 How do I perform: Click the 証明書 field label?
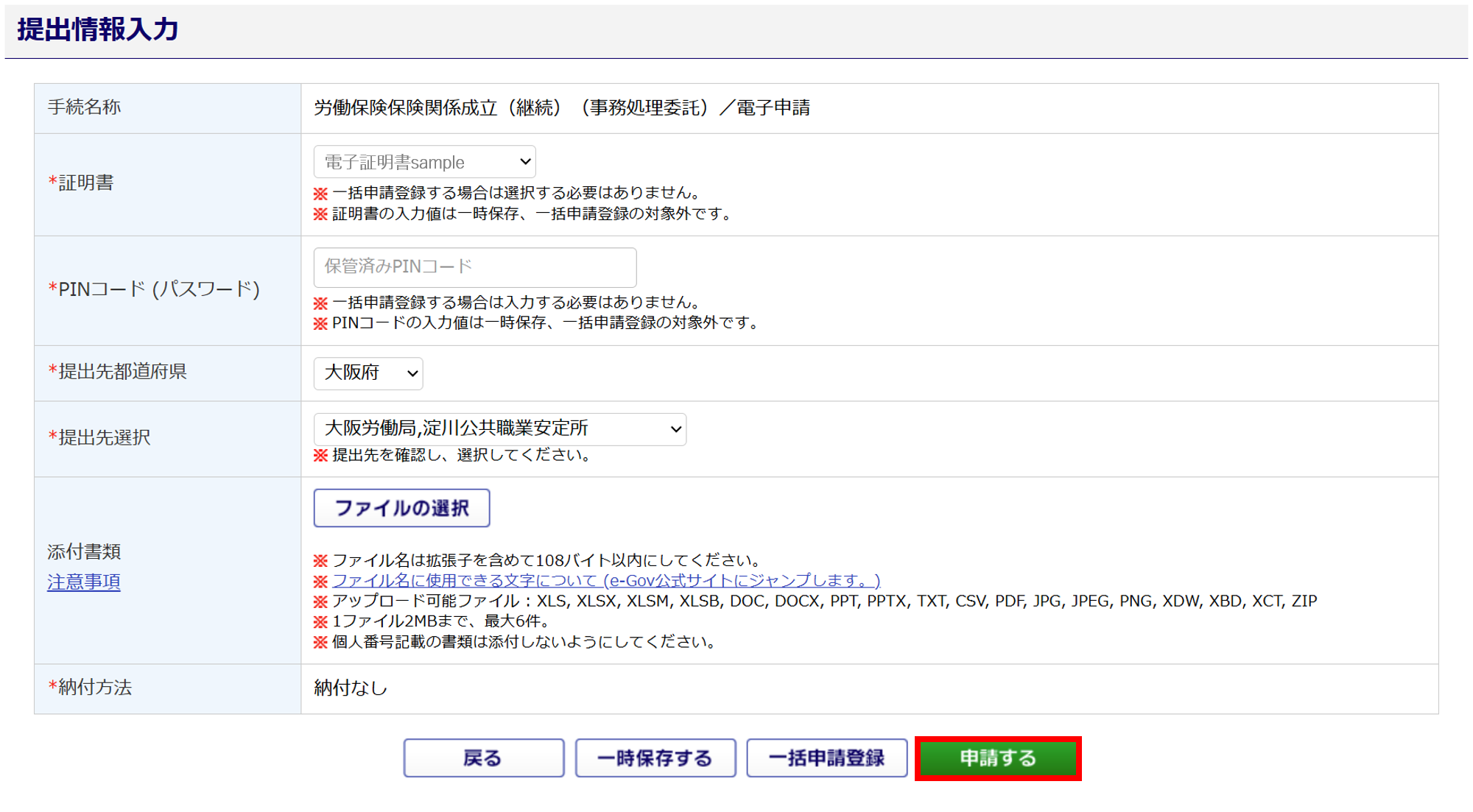[85, 183]
